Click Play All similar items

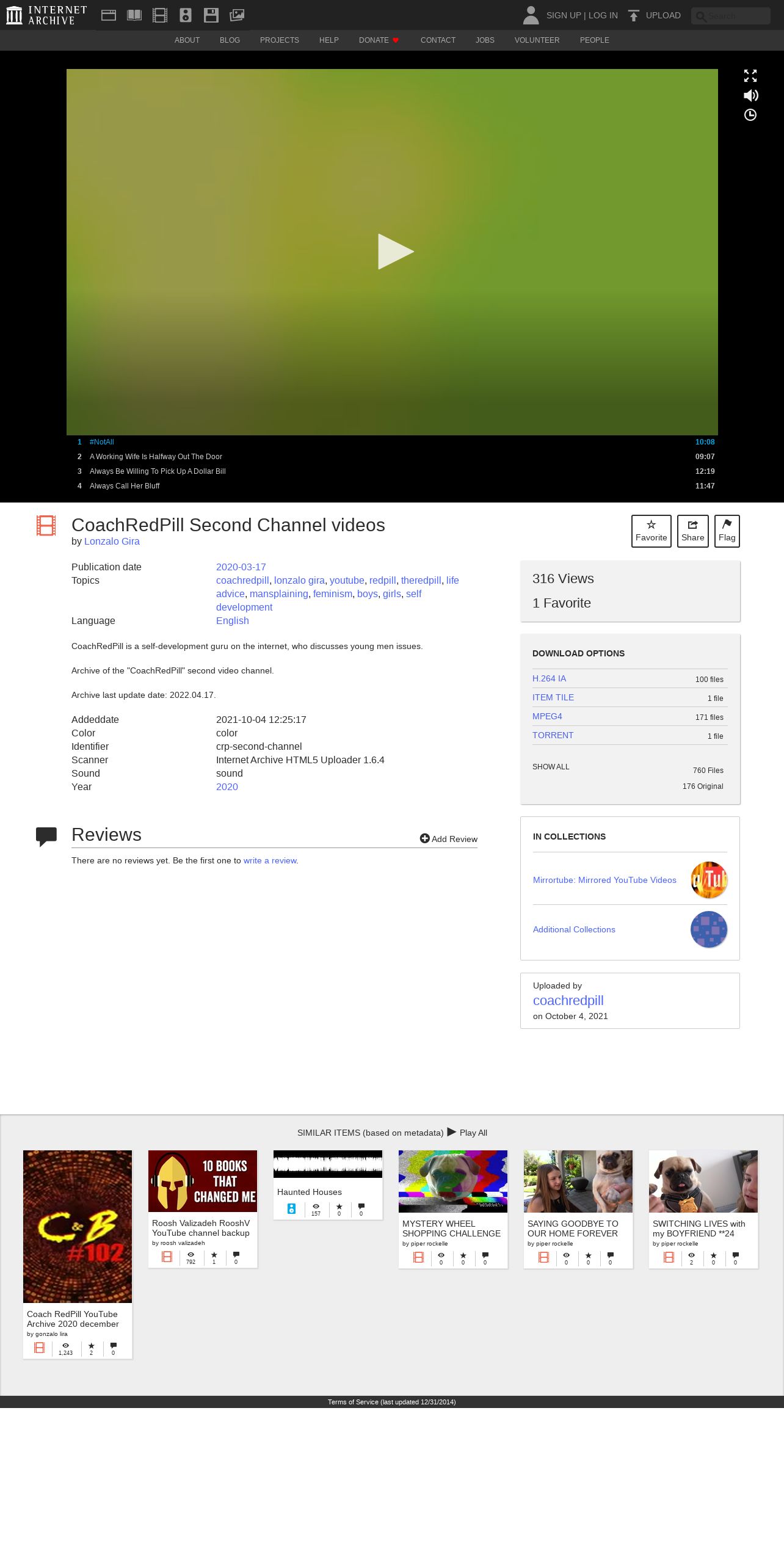(x=468, y=1133)
